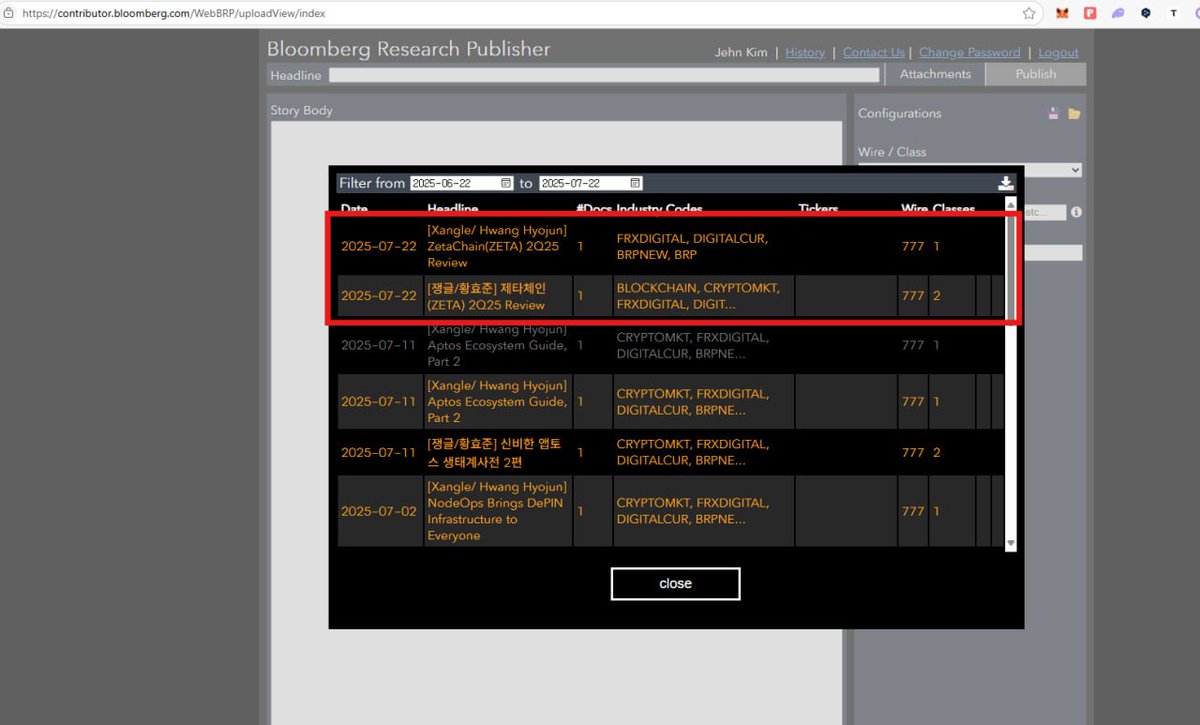Click into the Headline input field
The width and height of the screenshot is (1200, 725).
point(604,75)
